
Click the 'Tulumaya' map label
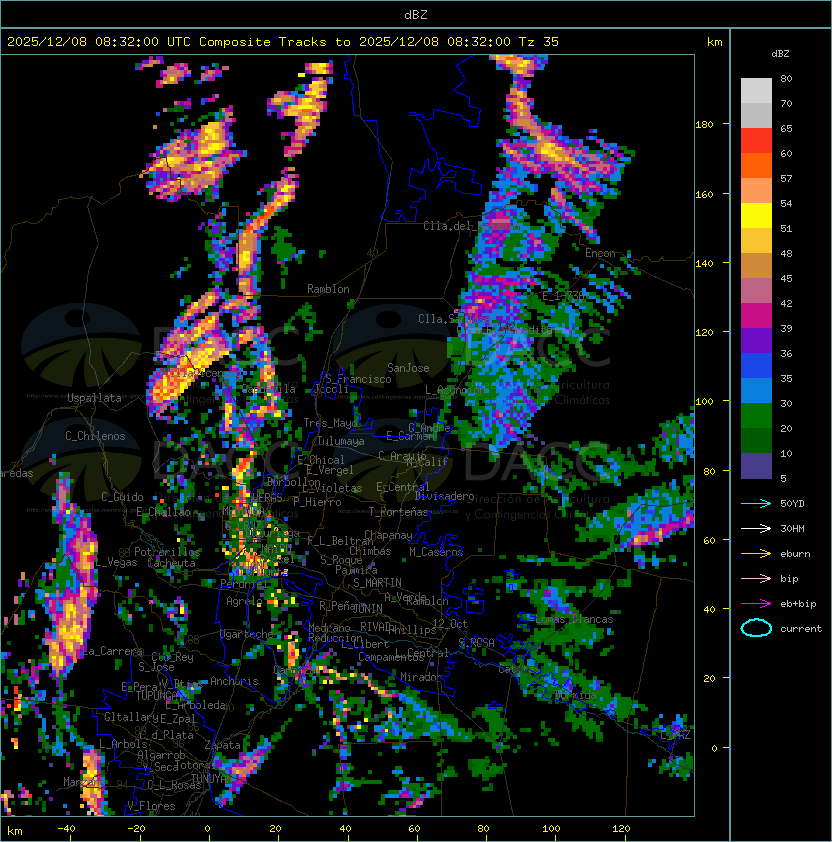click(341, 441)
